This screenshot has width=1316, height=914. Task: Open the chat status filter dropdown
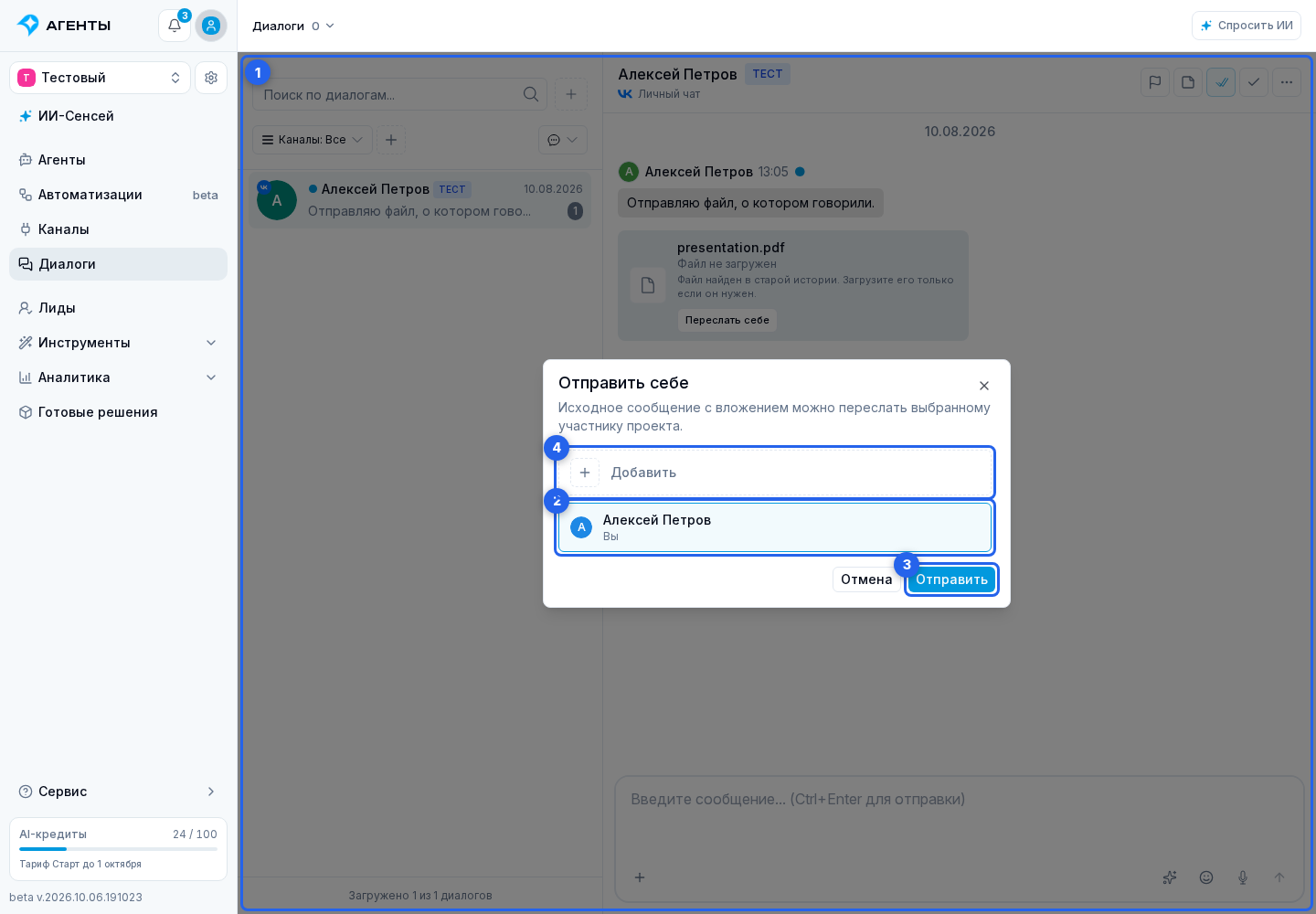(x=563, y=140)
